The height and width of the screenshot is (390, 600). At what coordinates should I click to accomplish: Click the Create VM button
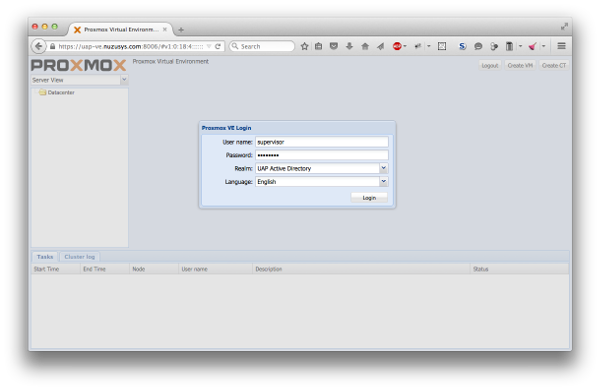coord(520,65)
